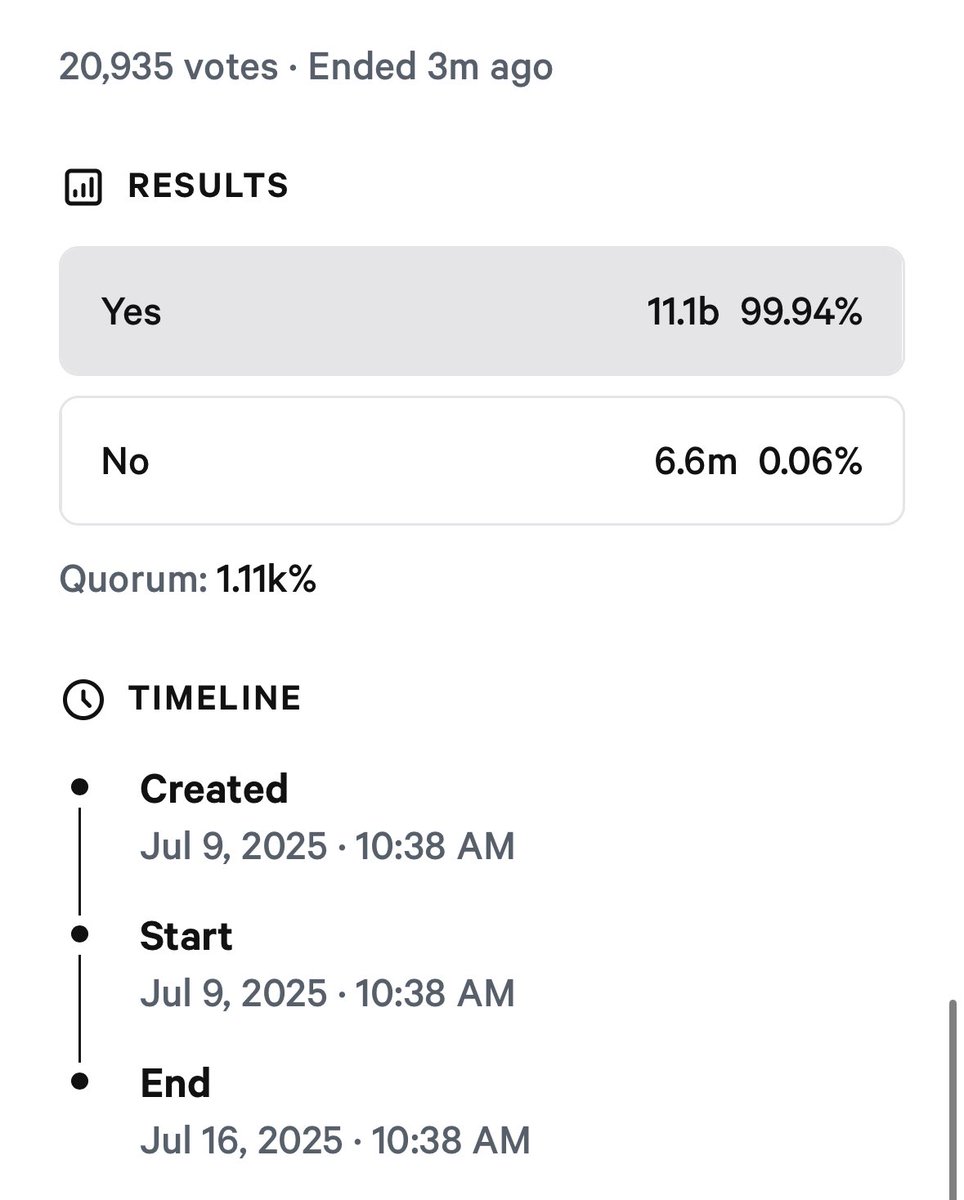Click the Jul 16, 2025 end date

tap(241, 1141)
